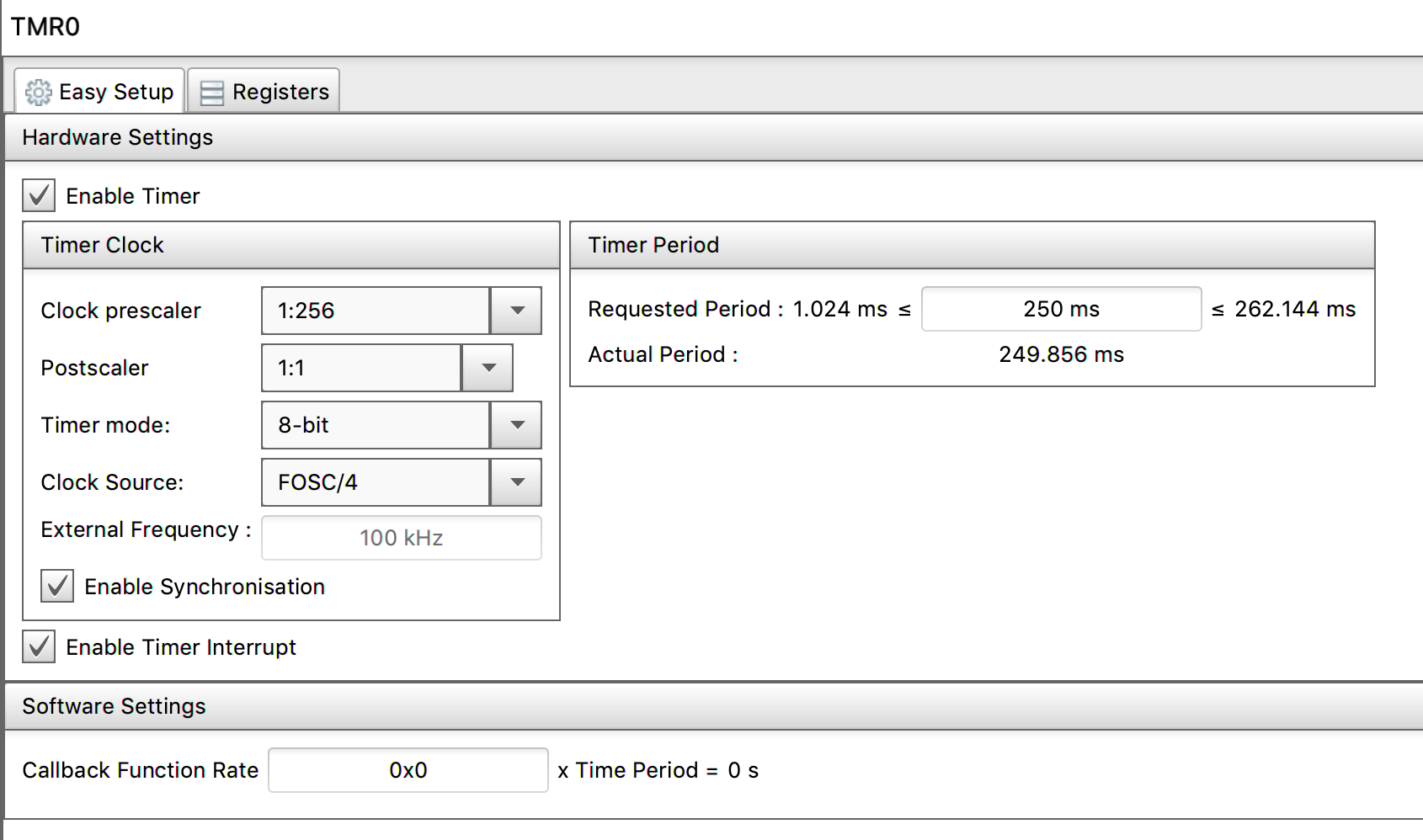Click the Actual Period value 249.856 ms

1061,354
